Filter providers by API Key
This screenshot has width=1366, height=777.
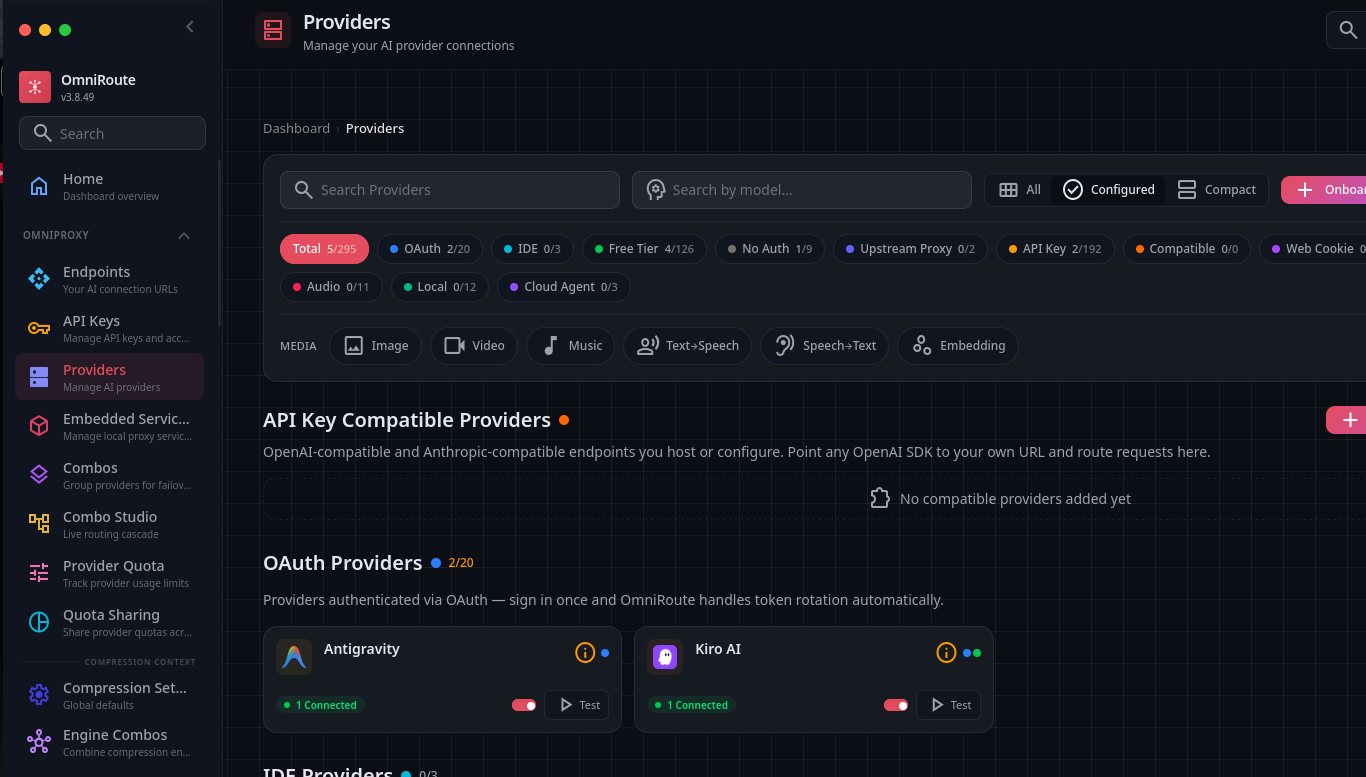click(x=1056, y=249)
